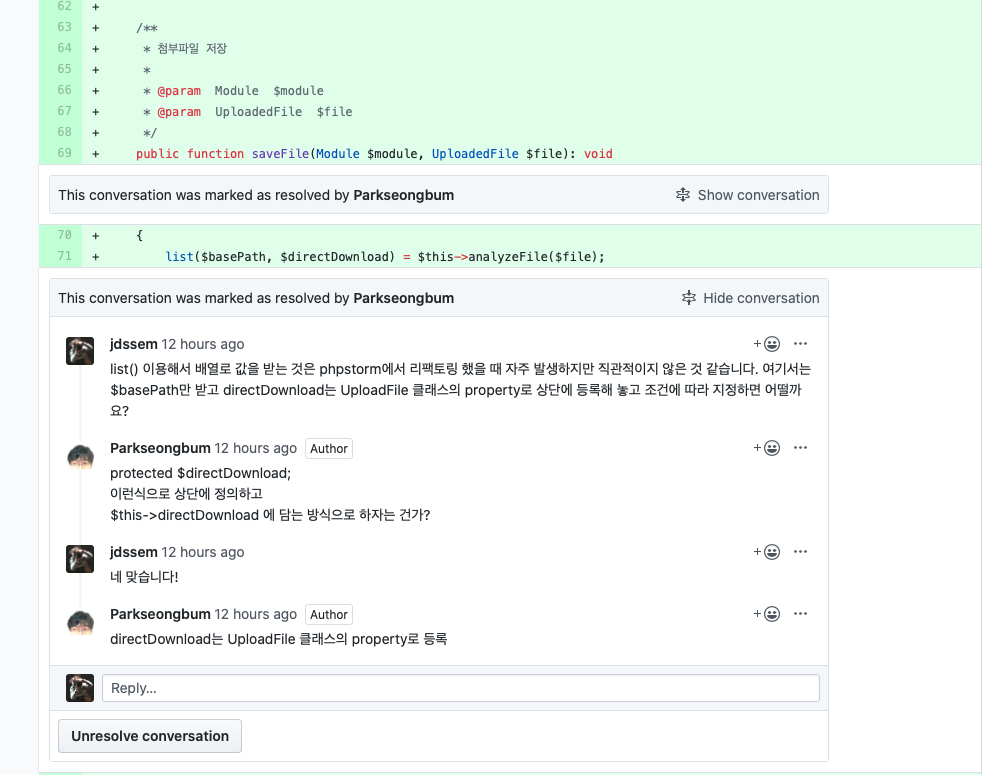Click the Reply input field
The width and height of the screenshot is (992, 775).
click(462, 687)
